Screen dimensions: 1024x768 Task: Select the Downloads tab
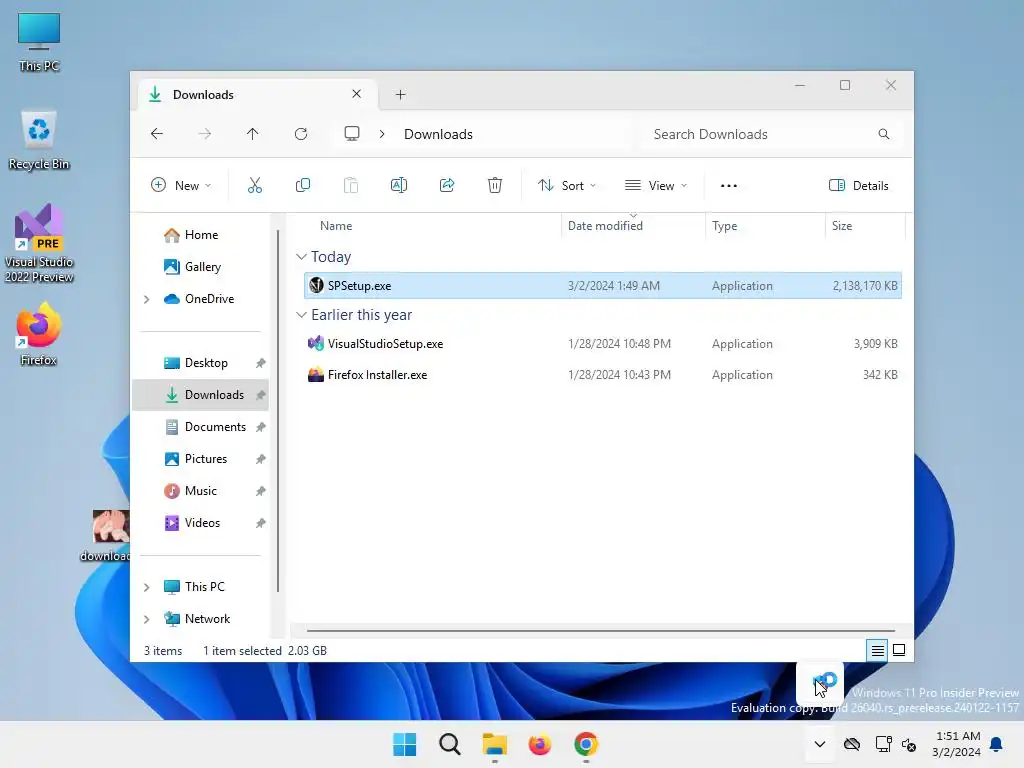(255, 95)
